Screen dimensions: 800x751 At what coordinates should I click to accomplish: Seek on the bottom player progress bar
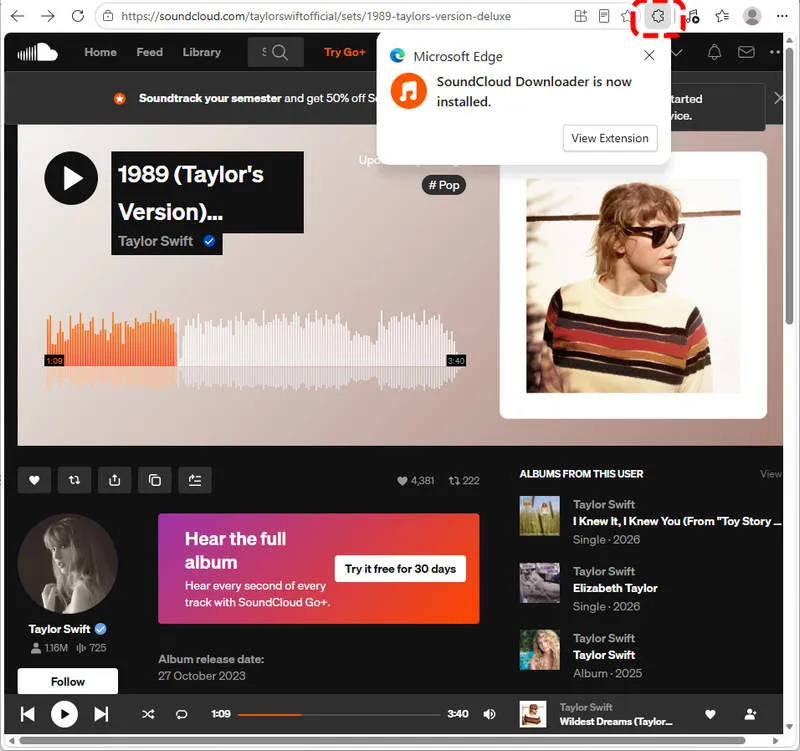(339, 715)
